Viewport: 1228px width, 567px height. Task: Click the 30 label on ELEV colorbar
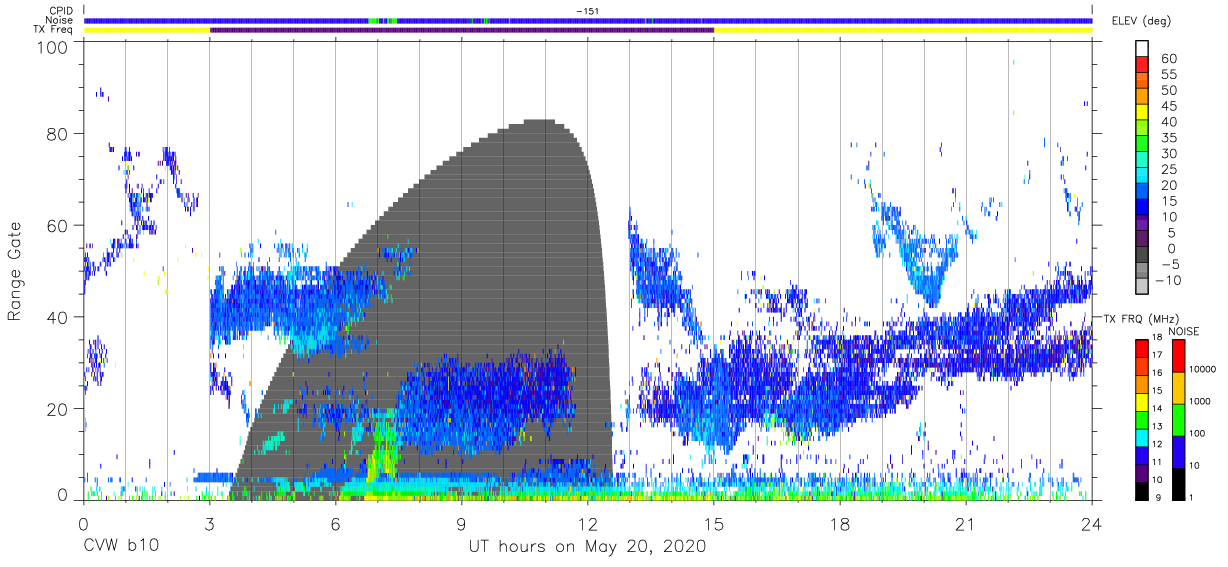click(1168, 153)
